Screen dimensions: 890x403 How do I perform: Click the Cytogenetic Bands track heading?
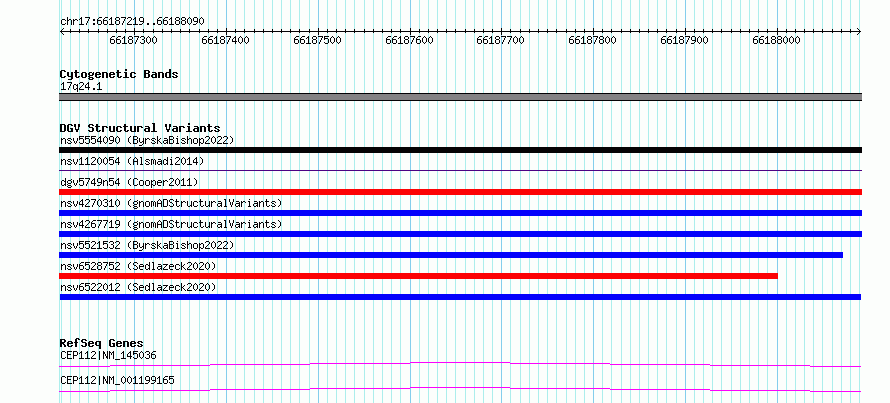click(119, 74)
